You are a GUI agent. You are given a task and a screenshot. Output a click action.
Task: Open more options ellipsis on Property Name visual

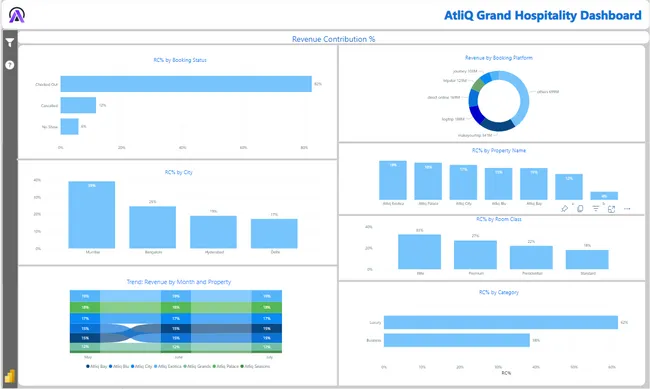tap(627, 209)
